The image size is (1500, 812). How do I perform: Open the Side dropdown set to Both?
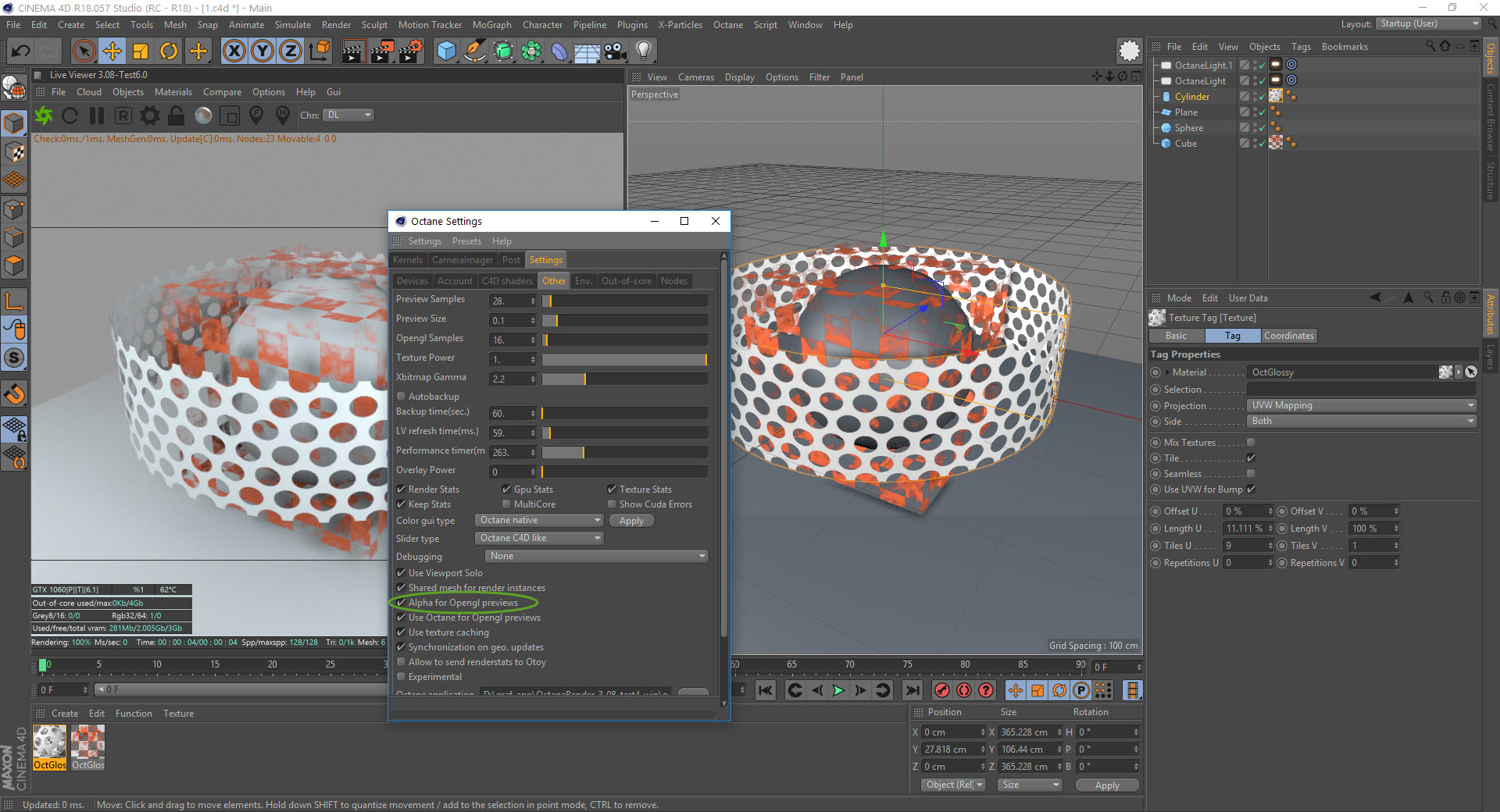[1362, 422]
